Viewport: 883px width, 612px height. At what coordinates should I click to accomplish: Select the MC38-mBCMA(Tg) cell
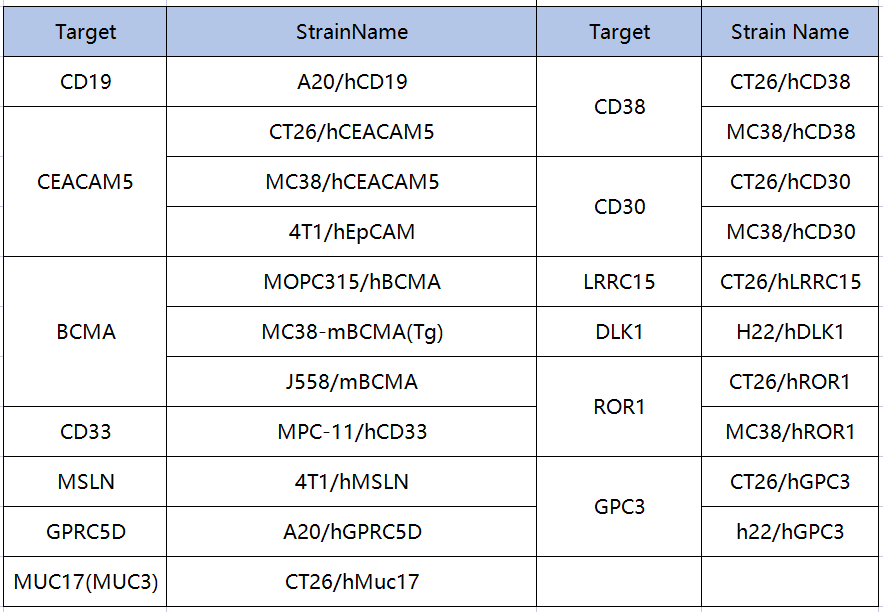click(351, 332)
